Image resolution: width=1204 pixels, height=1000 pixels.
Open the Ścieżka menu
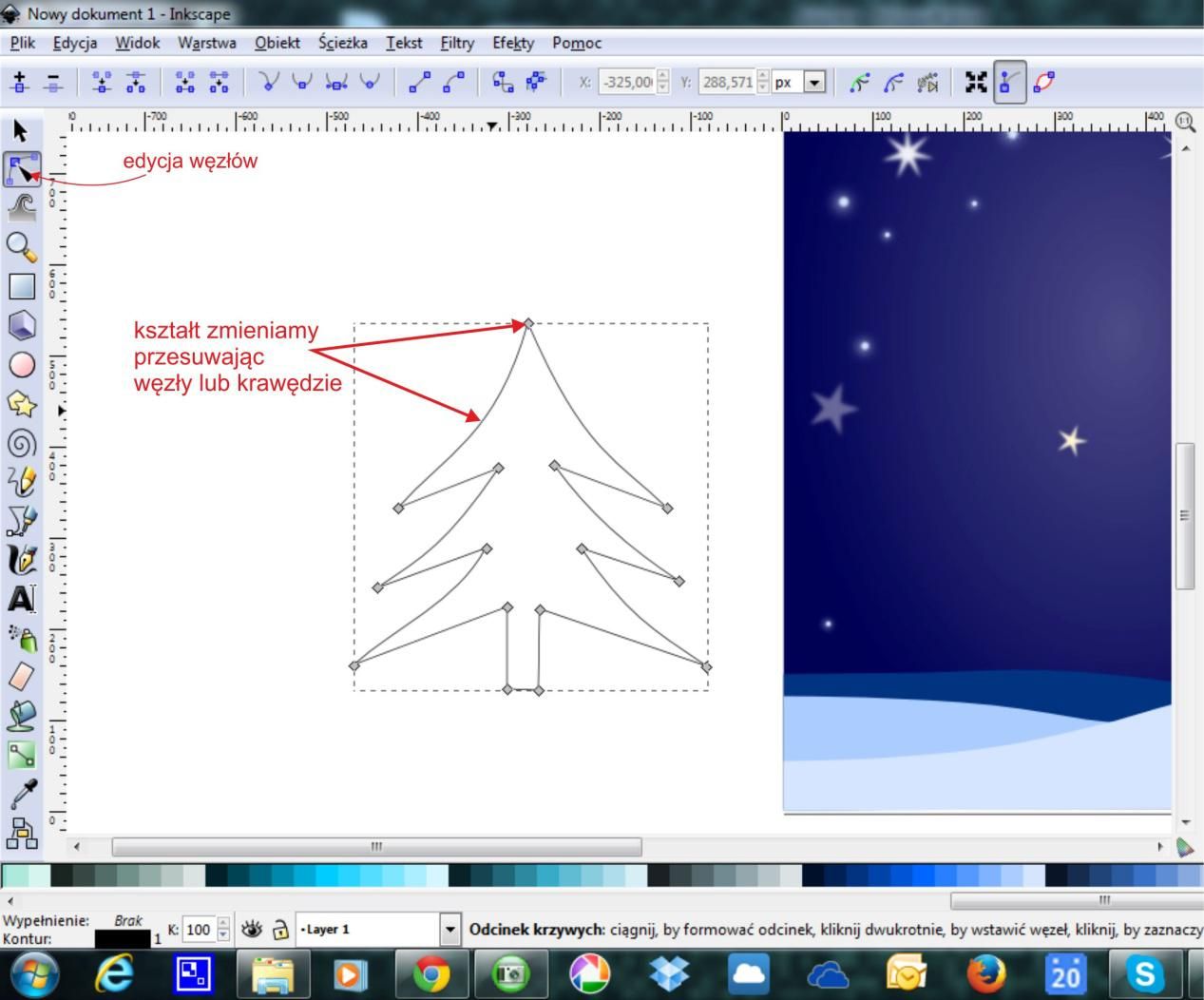(x=342, y=43)
